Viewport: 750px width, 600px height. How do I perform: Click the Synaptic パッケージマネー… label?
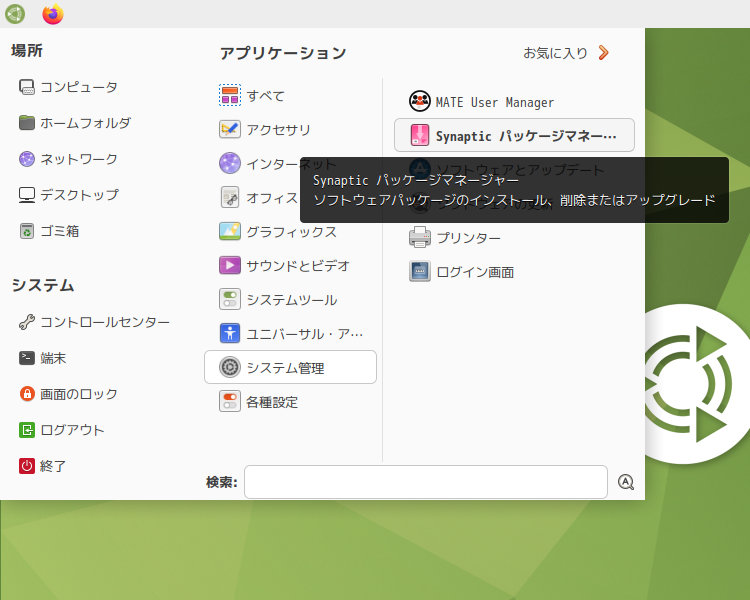coord(526,136)
